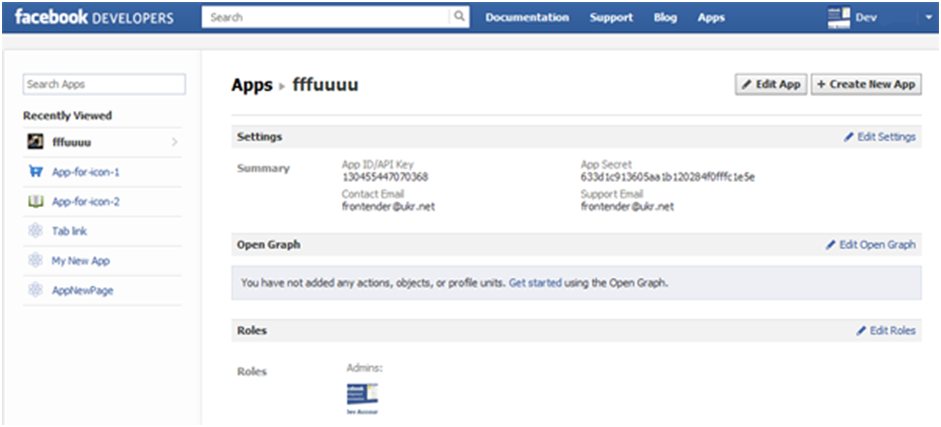Viewport: 941px width, 427px height.
Task: Click the Edit App button
Action: 771,85
